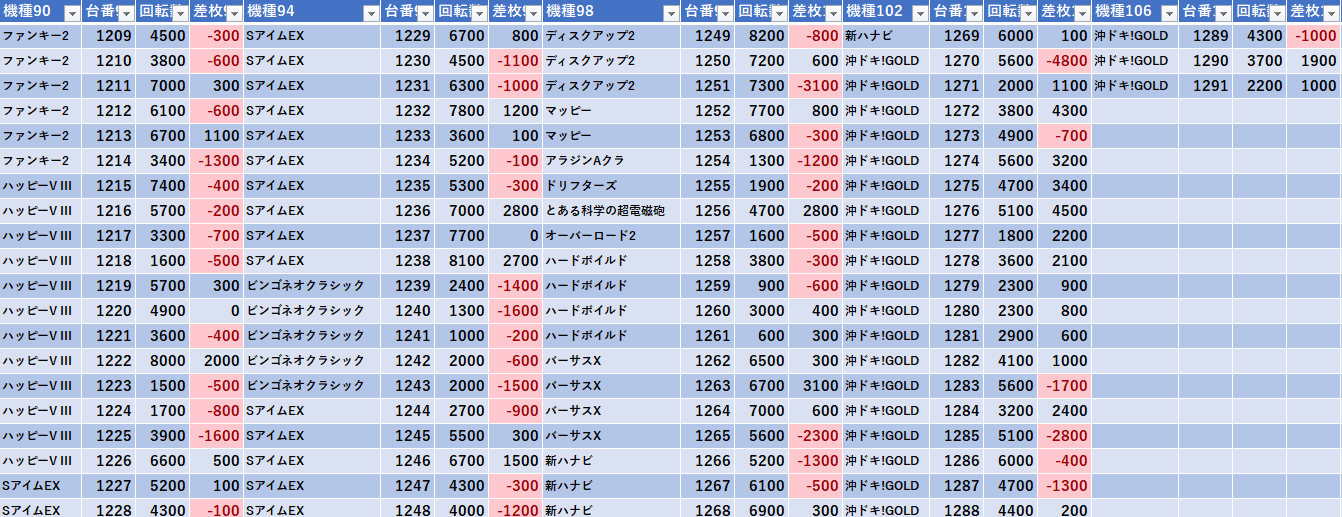Open the 台番 filter dropdown beside 機種90
The image size is (1342, 517).
point(126,12)
